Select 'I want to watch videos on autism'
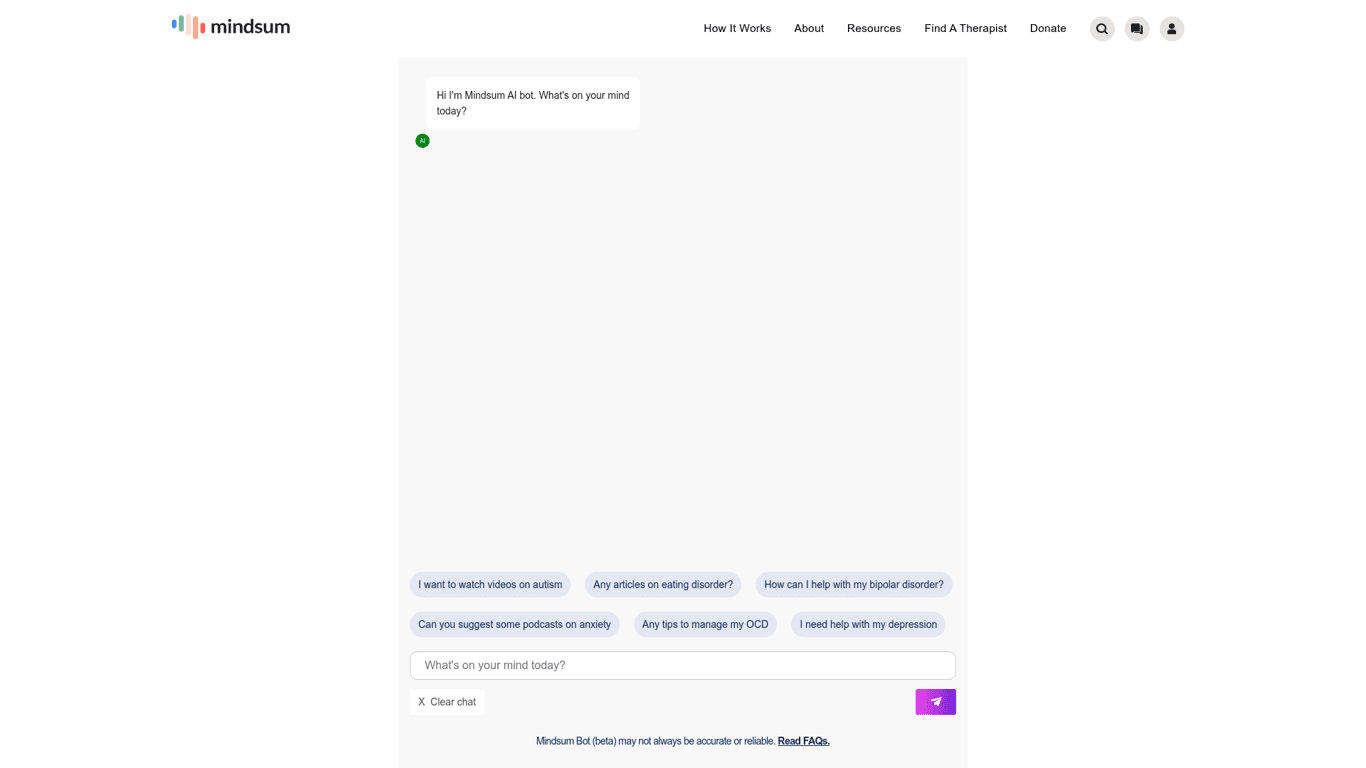Image resolution: width=1366 pixels, height=768 pixels. tap(490, 585)
